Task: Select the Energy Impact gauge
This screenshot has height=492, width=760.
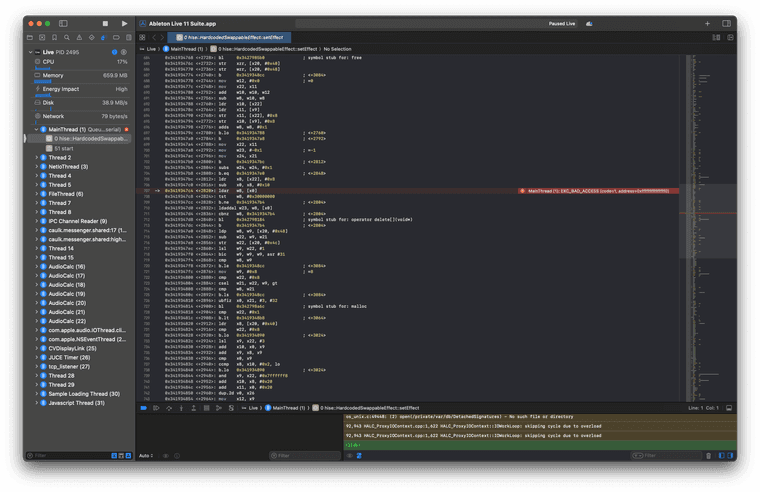Action: 81,89
